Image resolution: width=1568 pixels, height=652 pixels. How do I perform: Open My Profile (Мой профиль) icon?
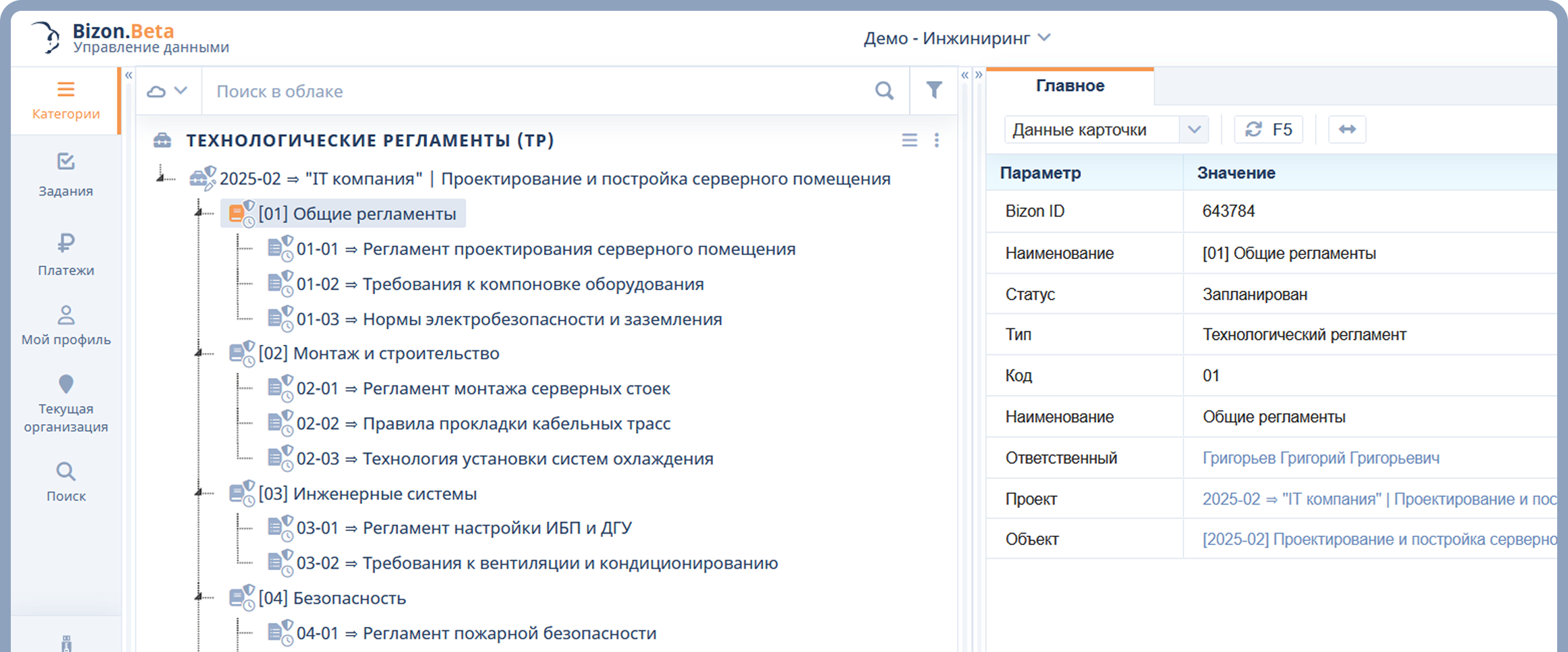[66, 315]
